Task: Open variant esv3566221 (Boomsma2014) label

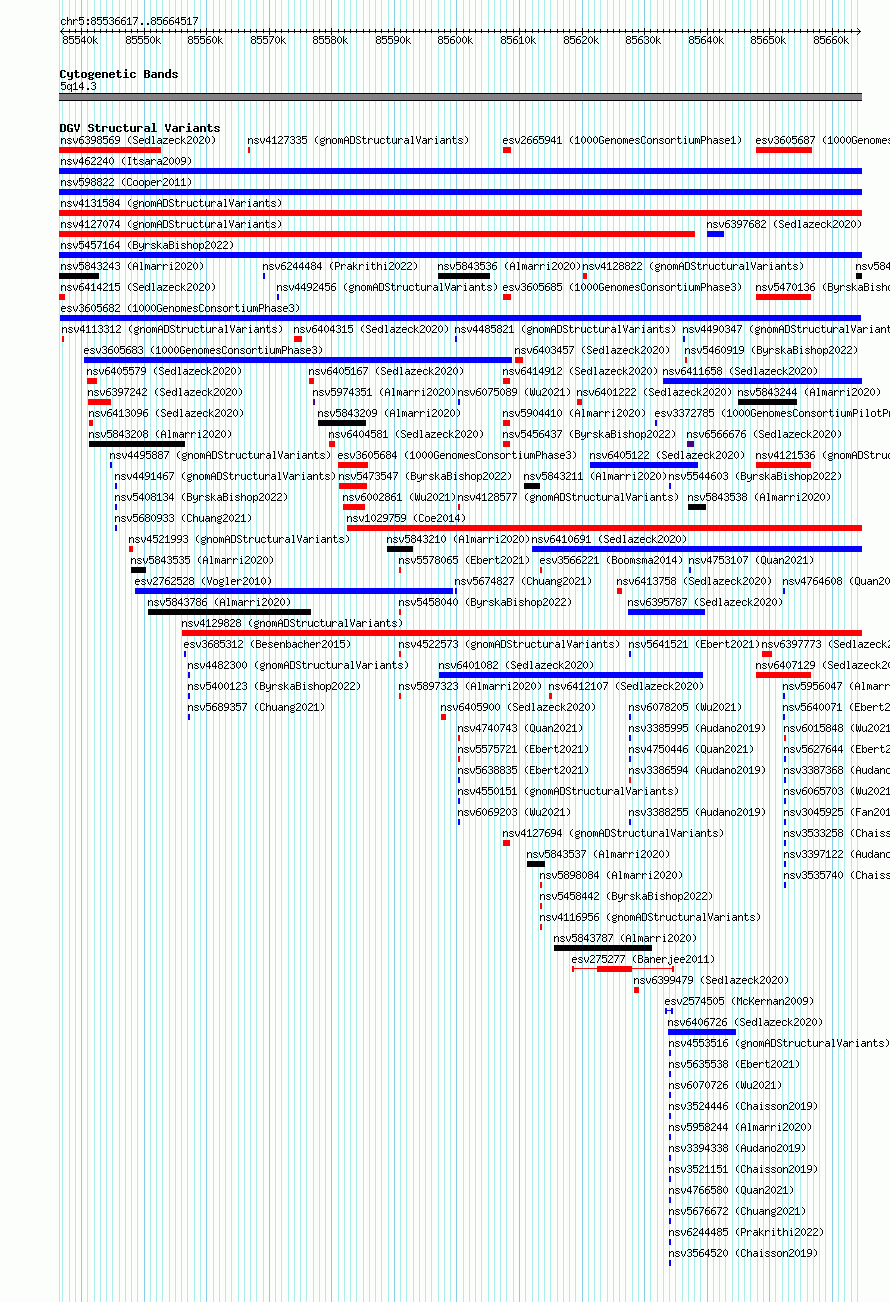Action: [613, 561]
